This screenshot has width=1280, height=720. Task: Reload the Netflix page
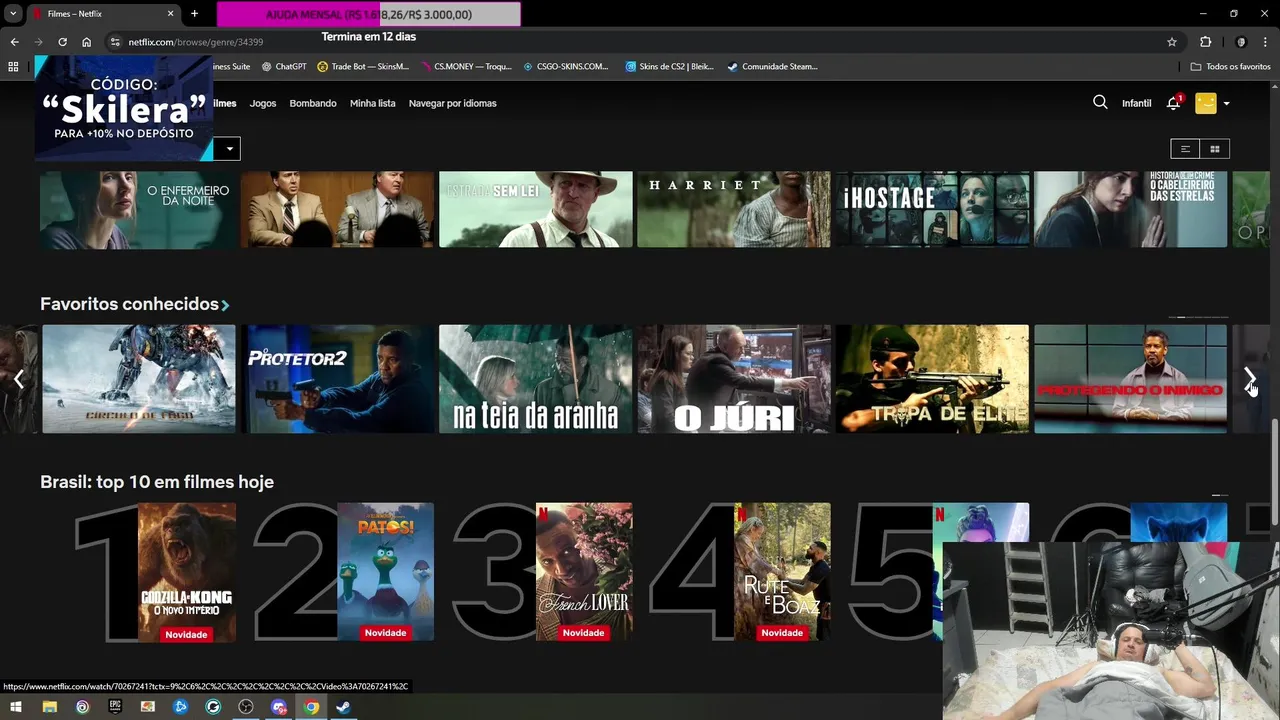click(x=62, y=42)
